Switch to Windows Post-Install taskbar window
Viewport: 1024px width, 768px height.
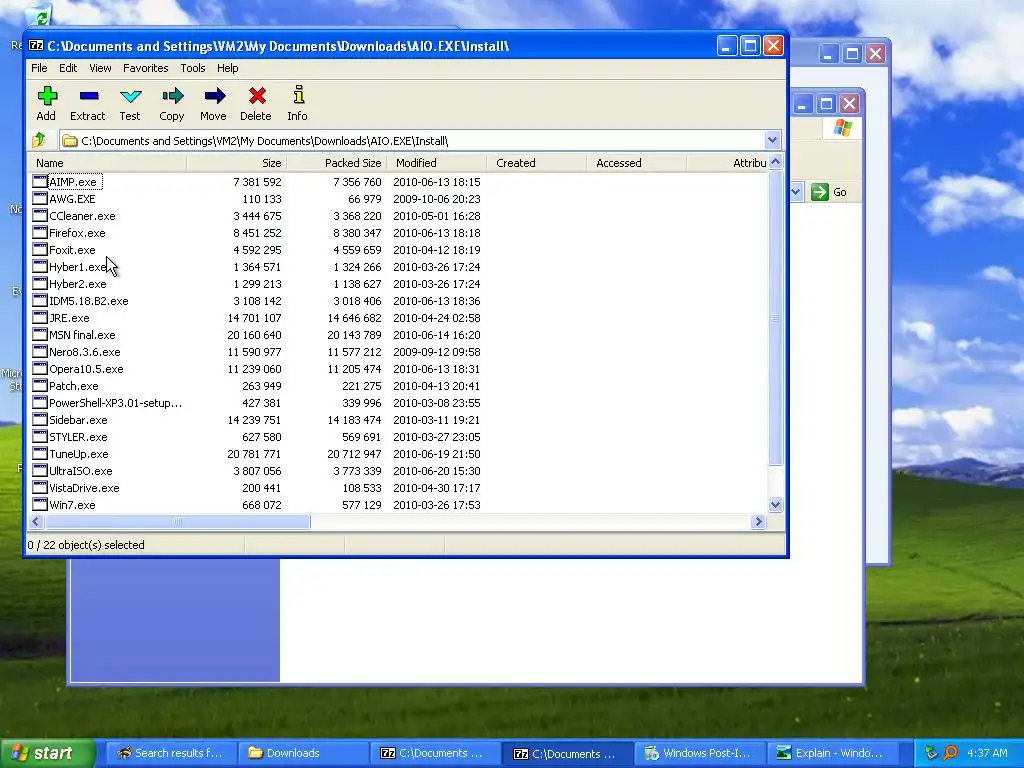698,753
